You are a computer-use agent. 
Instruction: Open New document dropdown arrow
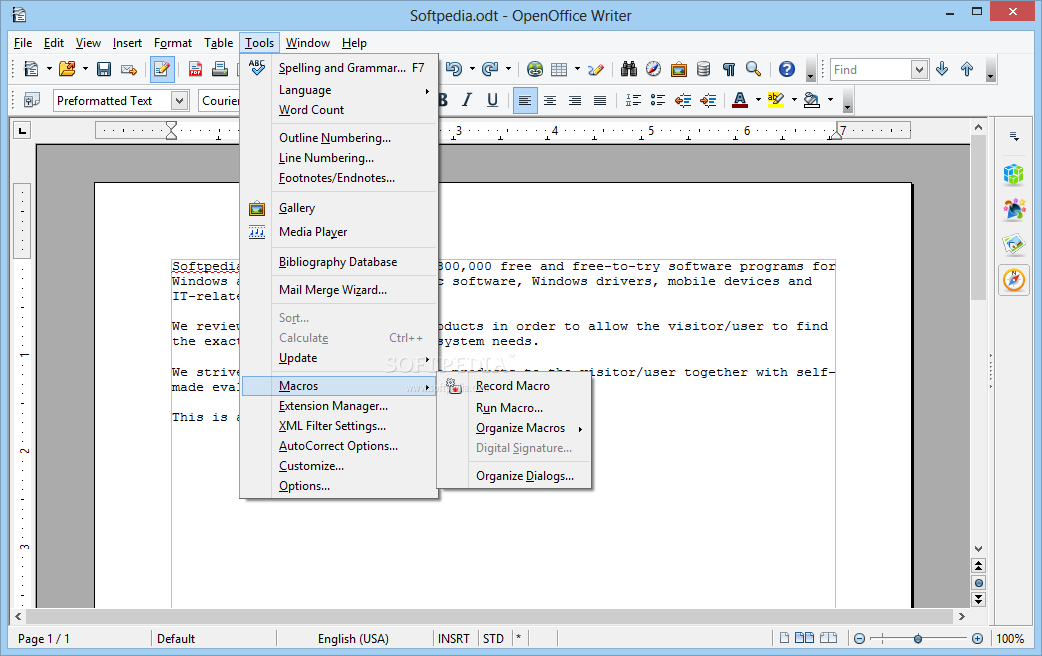pyautogui.click(x=49, y=69)
